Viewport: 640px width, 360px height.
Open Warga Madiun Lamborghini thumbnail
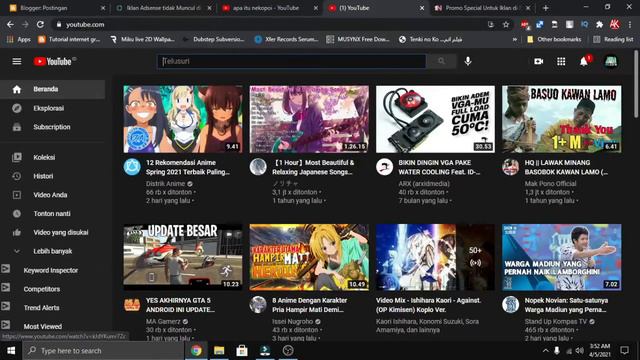pos(562,257)
